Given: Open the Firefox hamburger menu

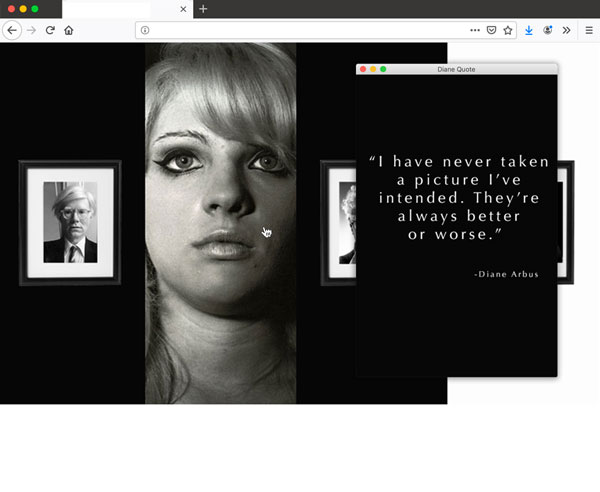Looking at the screenshot, I should pyautogui.click(x=589, y=30).
